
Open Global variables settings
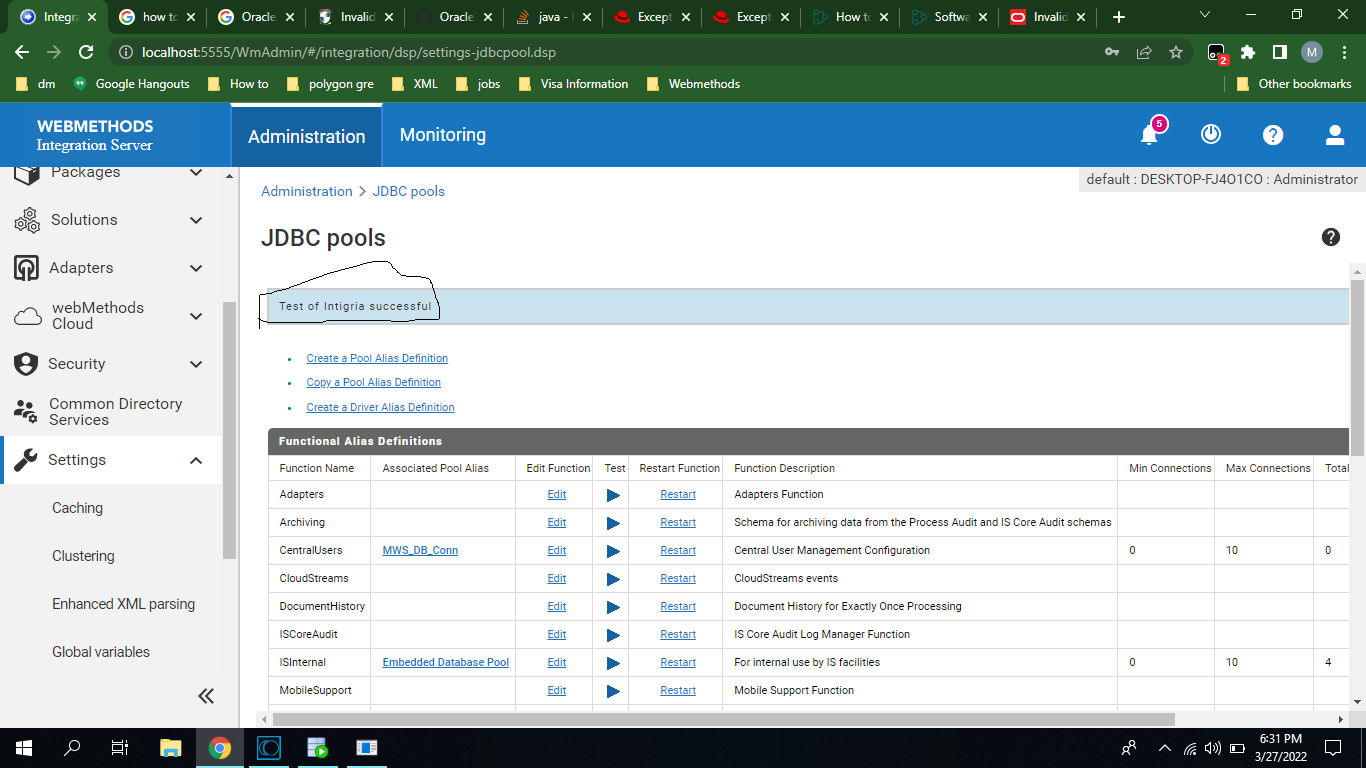pyautogui.click(x=101, y=652)
